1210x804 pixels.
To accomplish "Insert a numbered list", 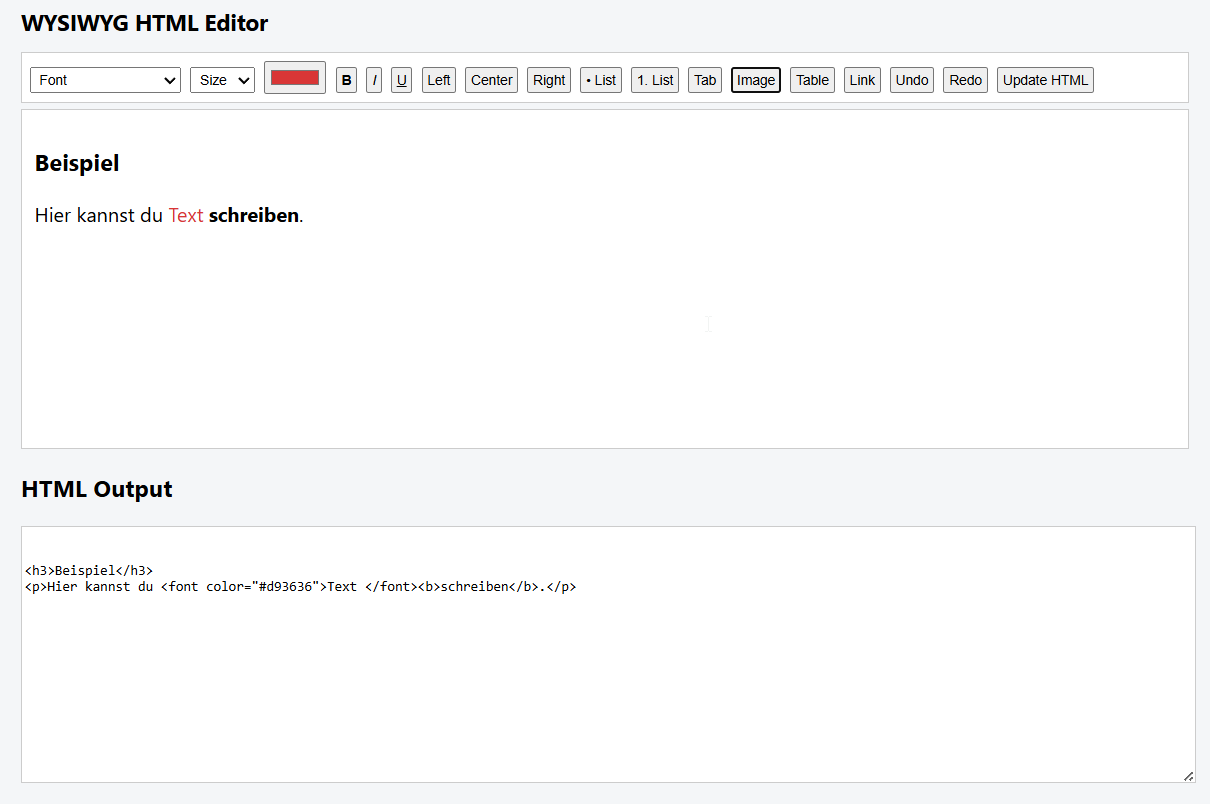I will click(655, 80).
